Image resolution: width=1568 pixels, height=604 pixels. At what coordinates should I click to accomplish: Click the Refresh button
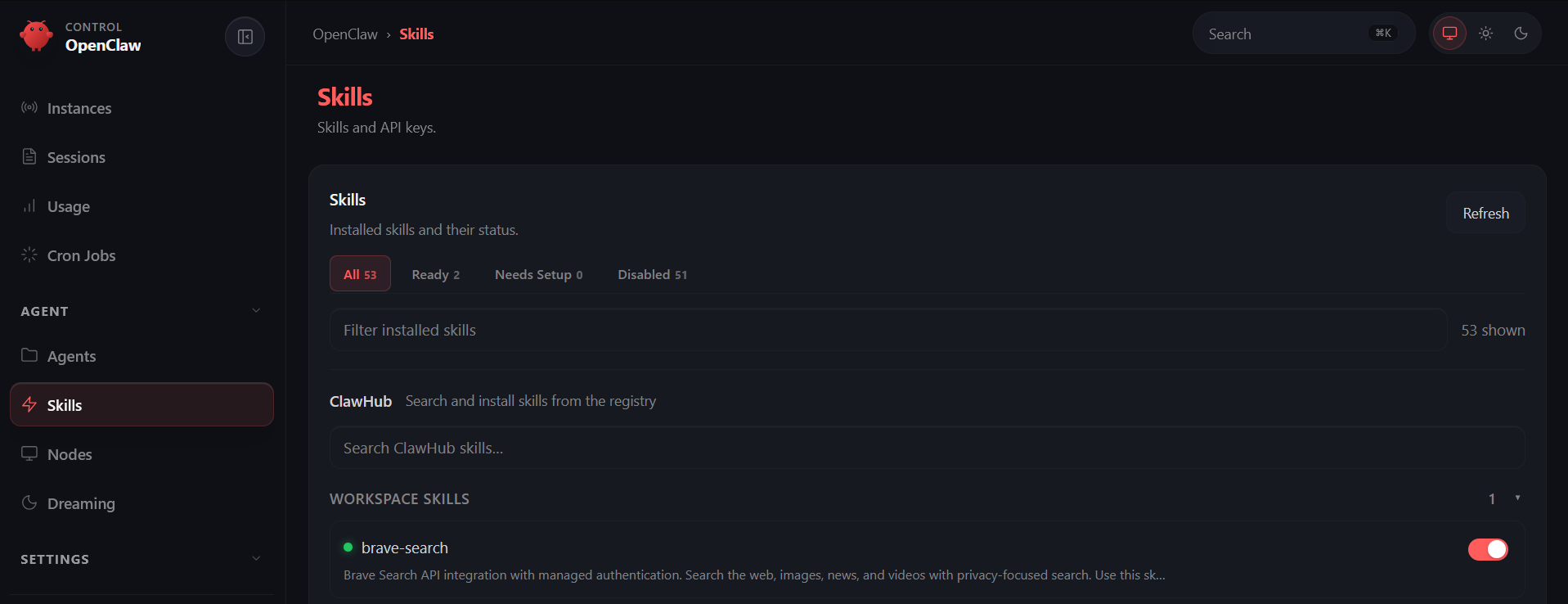coord(1485,213)
